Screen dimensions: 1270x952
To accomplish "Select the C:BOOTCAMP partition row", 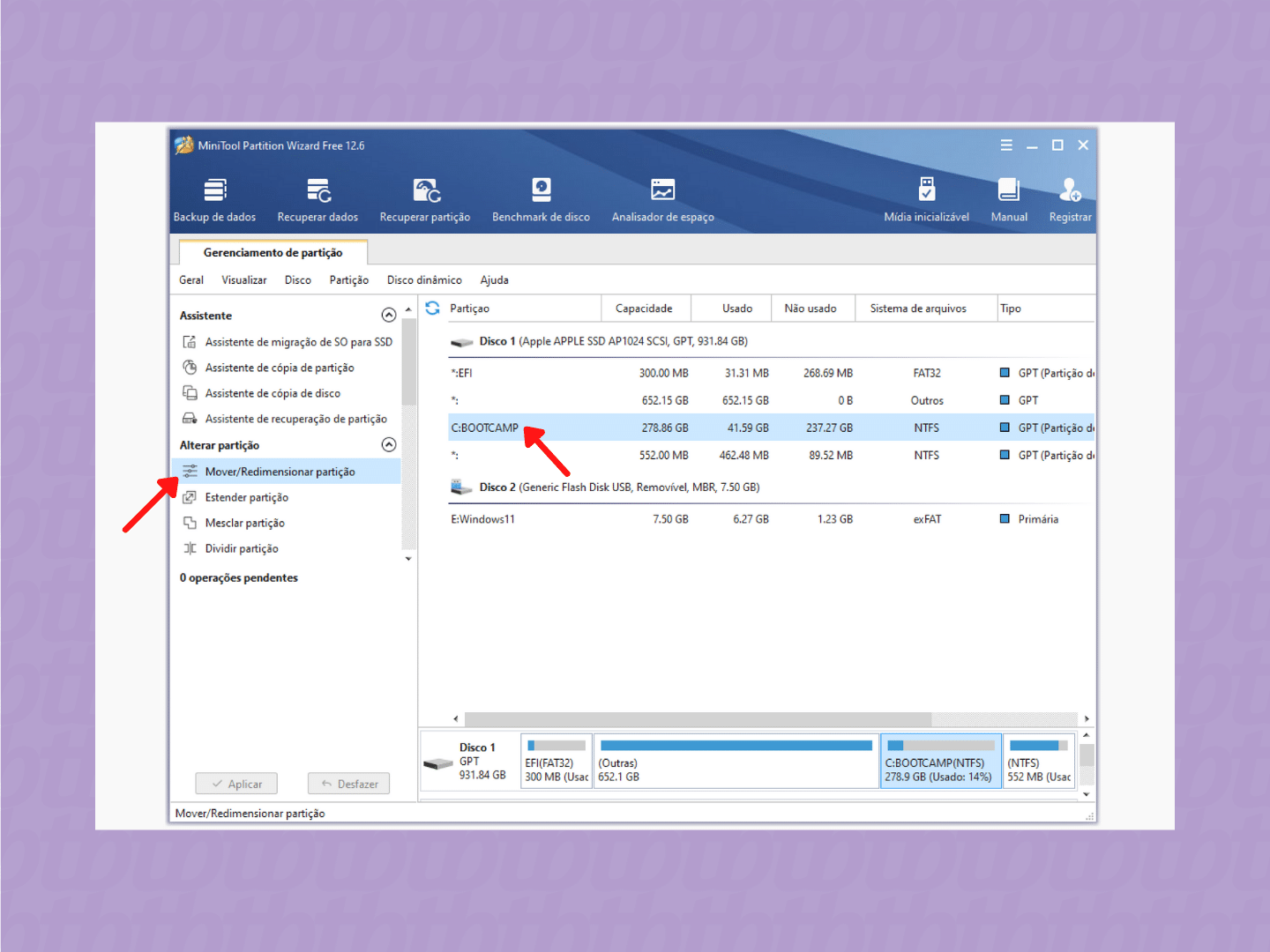I will point(772,428).
